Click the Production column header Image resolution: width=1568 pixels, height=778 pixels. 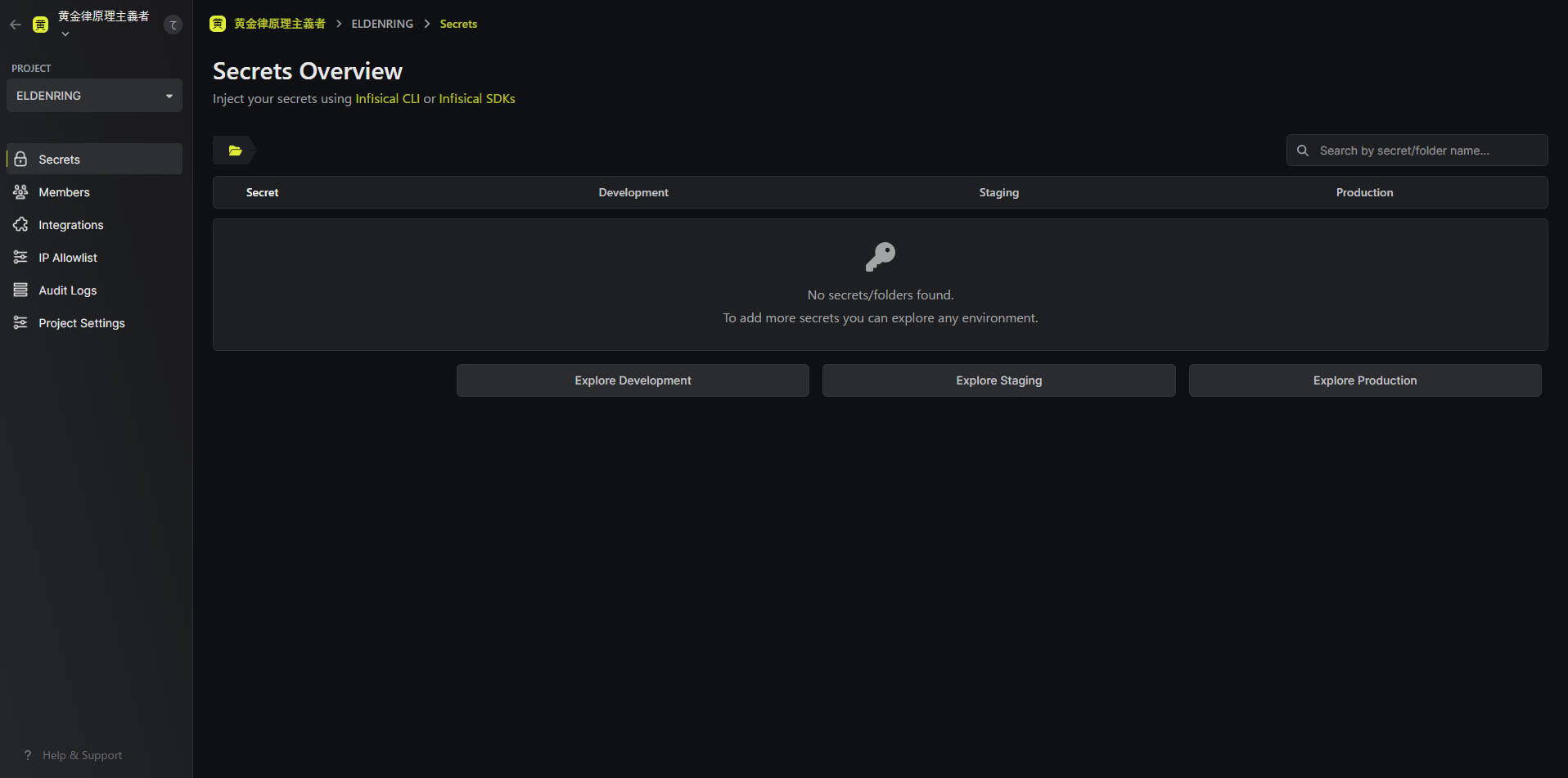point(1364,192)
